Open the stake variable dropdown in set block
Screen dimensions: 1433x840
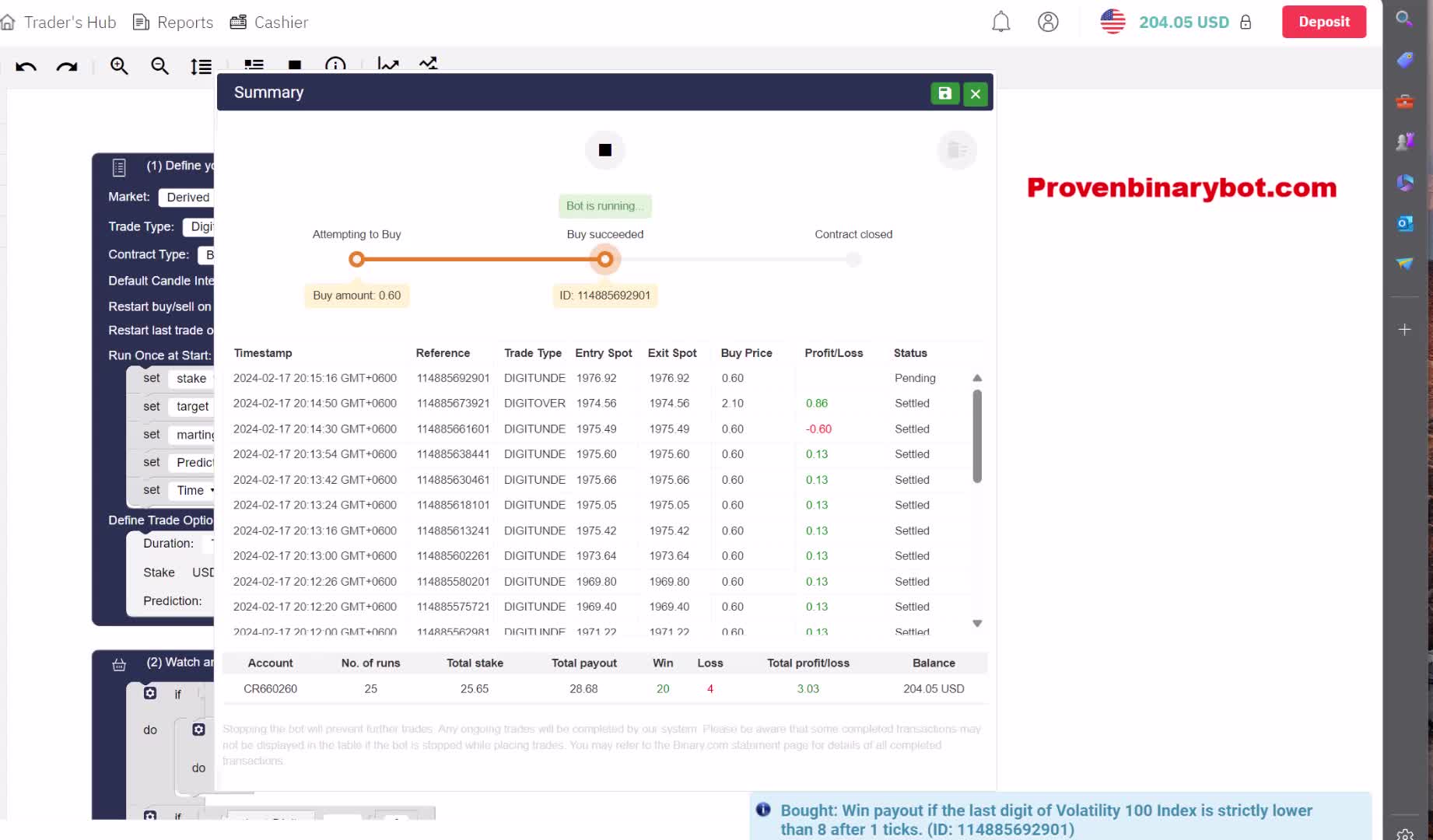(x=191, y=379)
